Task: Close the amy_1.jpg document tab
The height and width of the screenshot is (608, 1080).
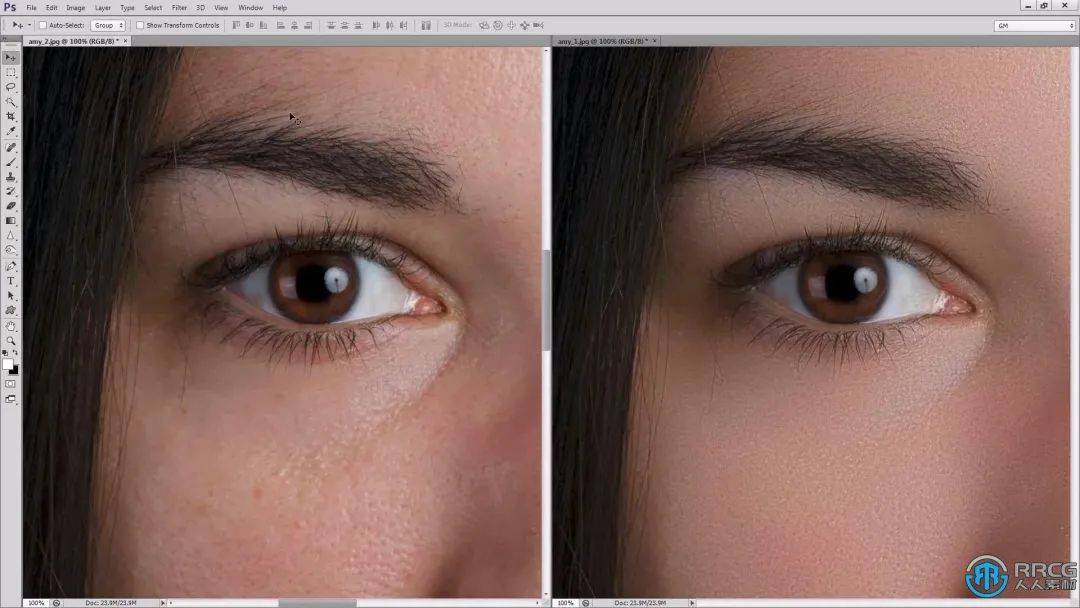Action: tap(647, 41)
